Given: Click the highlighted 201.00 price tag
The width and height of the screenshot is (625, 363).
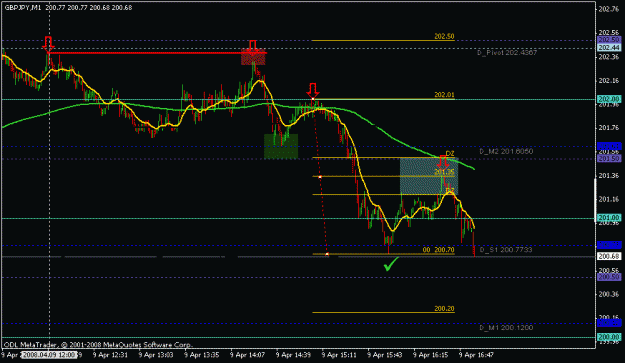Looking at the screenshot, I should click(609, 218).
